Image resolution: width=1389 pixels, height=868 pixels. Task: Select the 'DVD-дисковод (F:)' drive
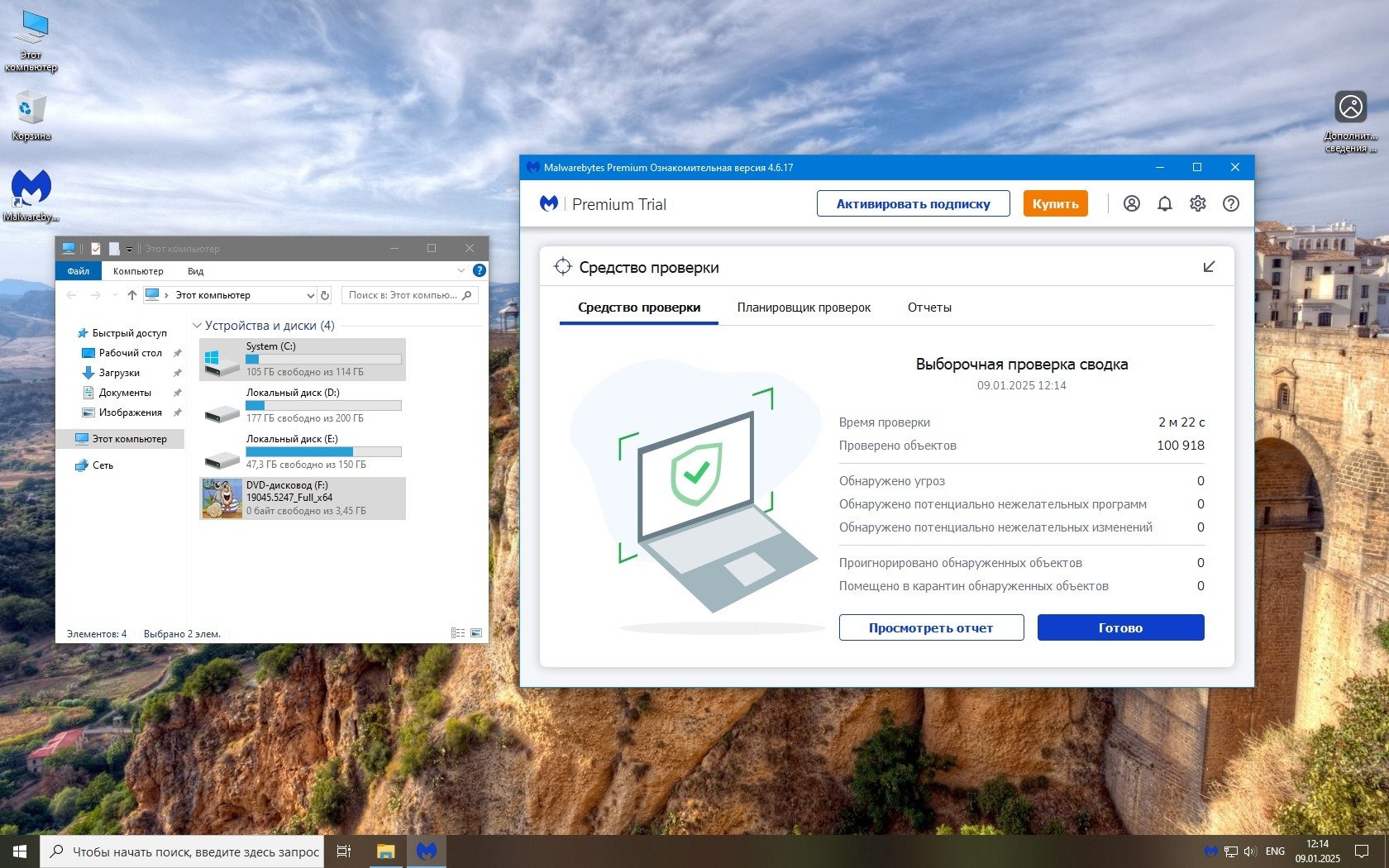303,498
